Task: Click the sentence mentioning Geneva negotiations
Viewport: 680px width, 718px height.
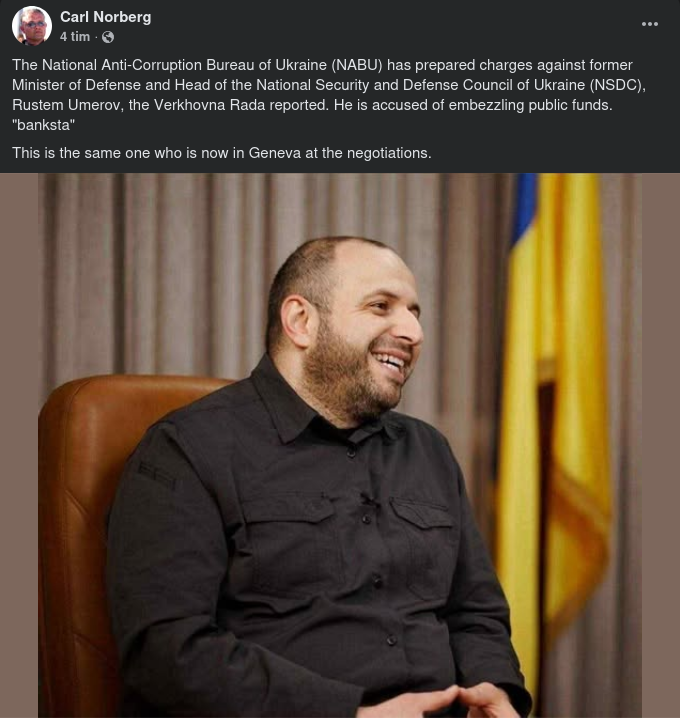Action: [x=222, y=153]
